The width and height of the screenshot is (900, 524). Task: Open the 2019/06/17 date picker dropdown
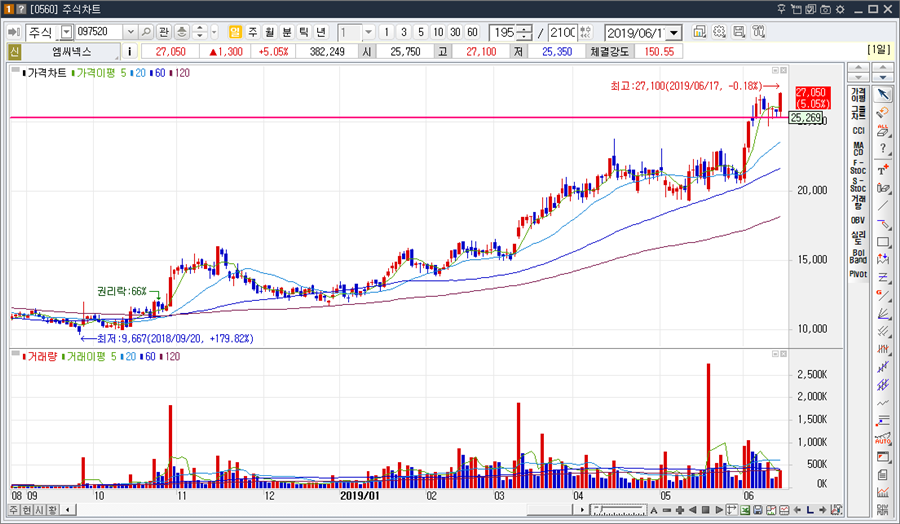pyautogui.click(x=674, y=33)
